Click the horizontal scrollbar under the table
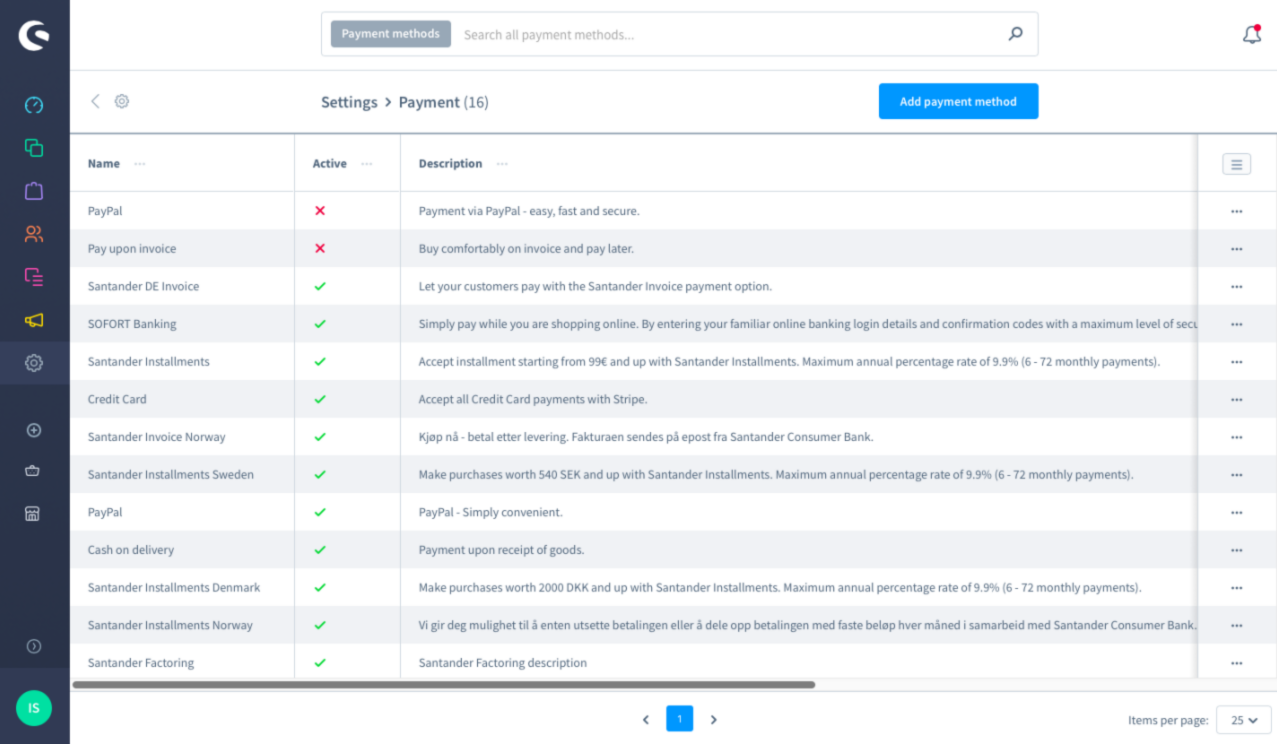This screenshot has width=1277, height=744. (x=444, y=685)
